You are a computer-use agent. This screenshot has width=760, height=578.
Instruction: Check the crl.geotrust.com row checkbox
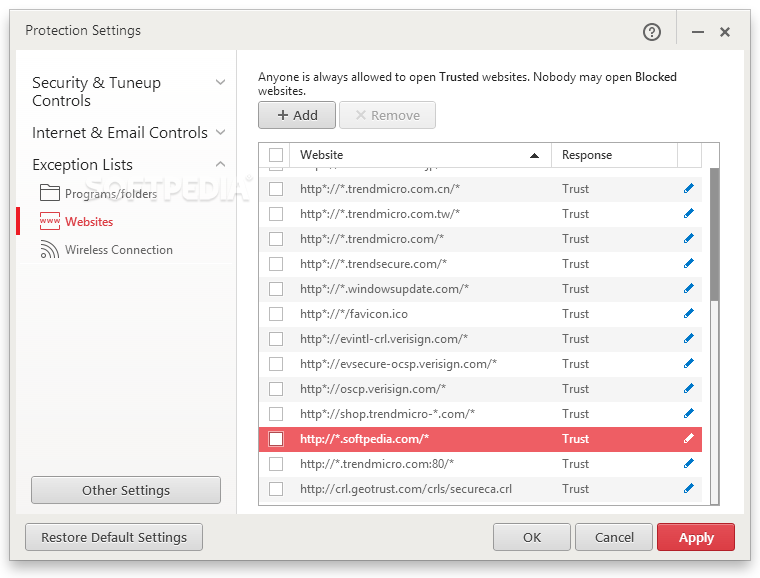(x=276, y=489)
